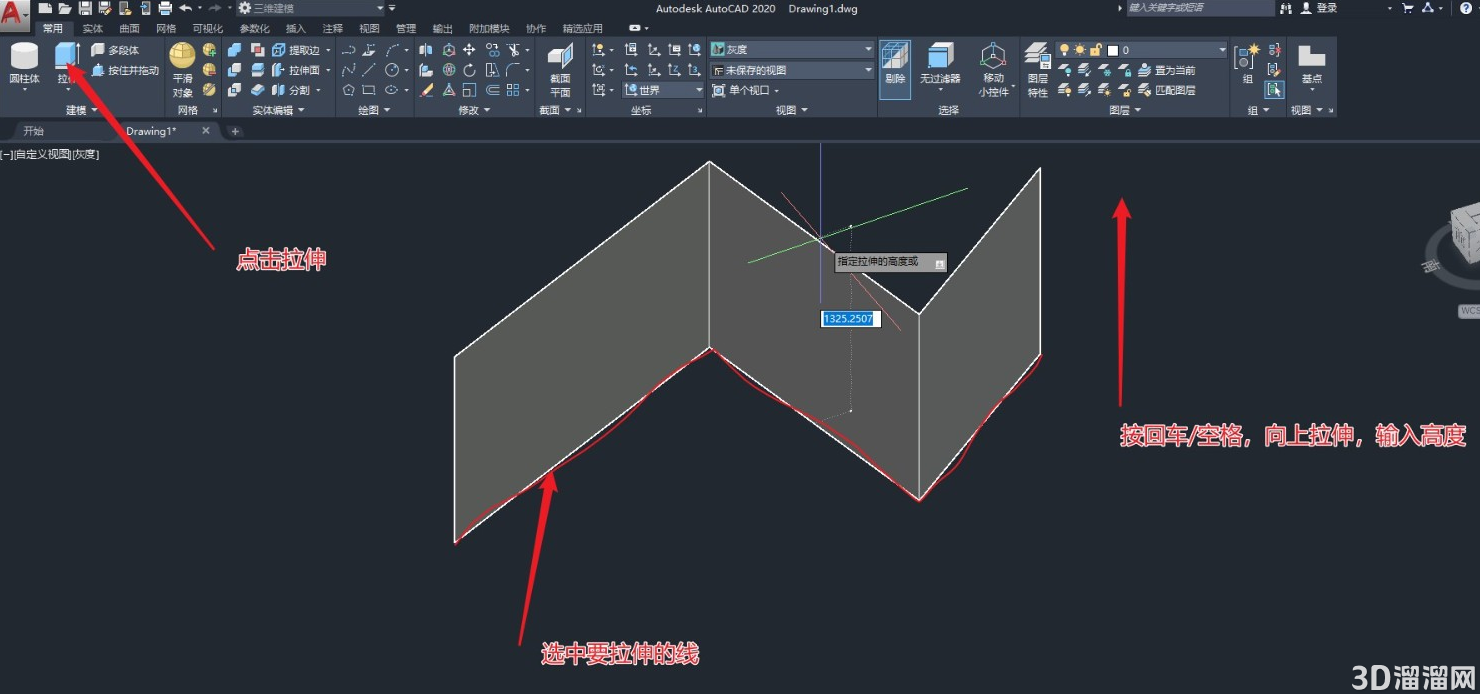
Task: Click the print icon in quick access toolbar
Action: [165, 8]
